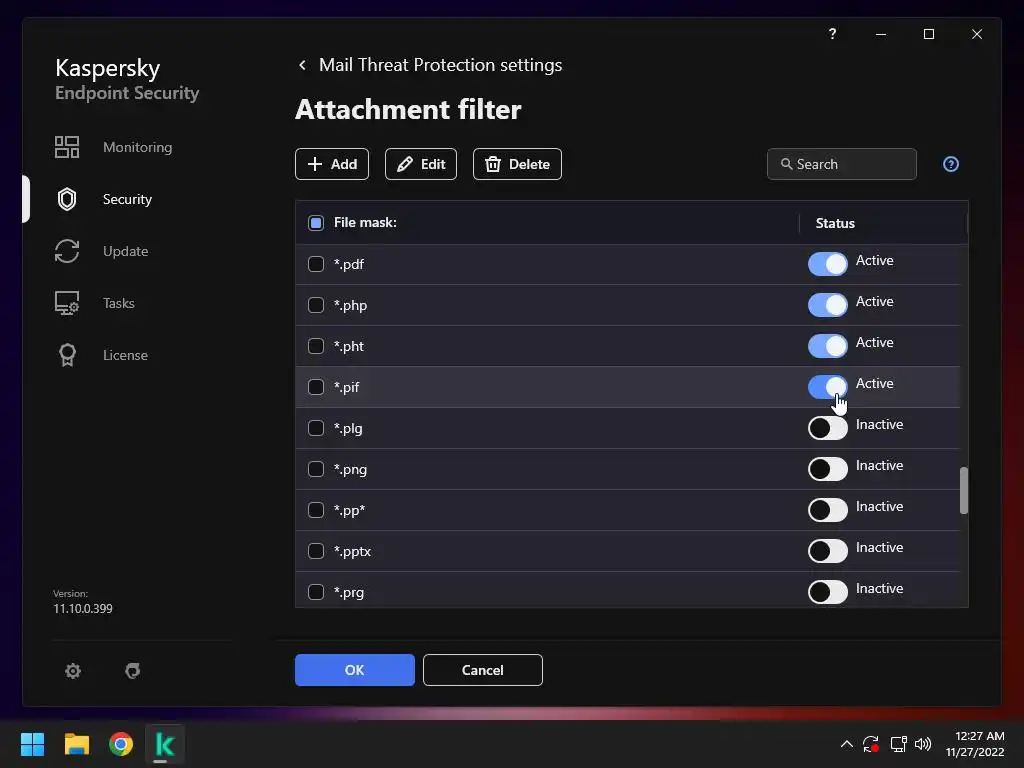
Task: Click the Update arrows icon
Action: pyautogui.click(x=67, y=251)
